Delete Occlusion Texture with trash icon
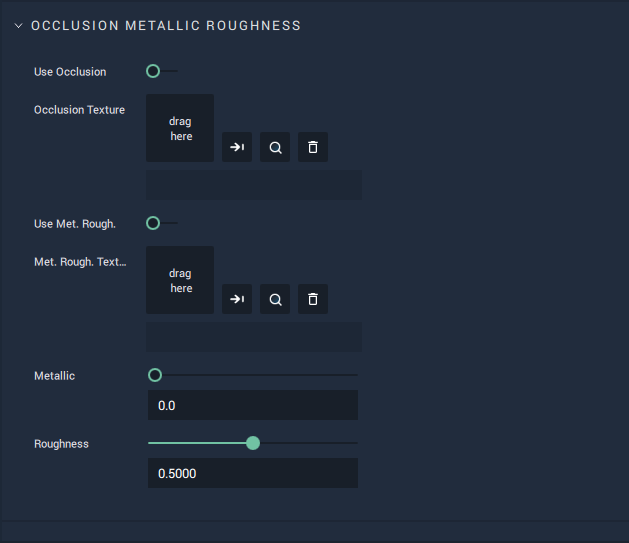629x543 pixels. 313,147
